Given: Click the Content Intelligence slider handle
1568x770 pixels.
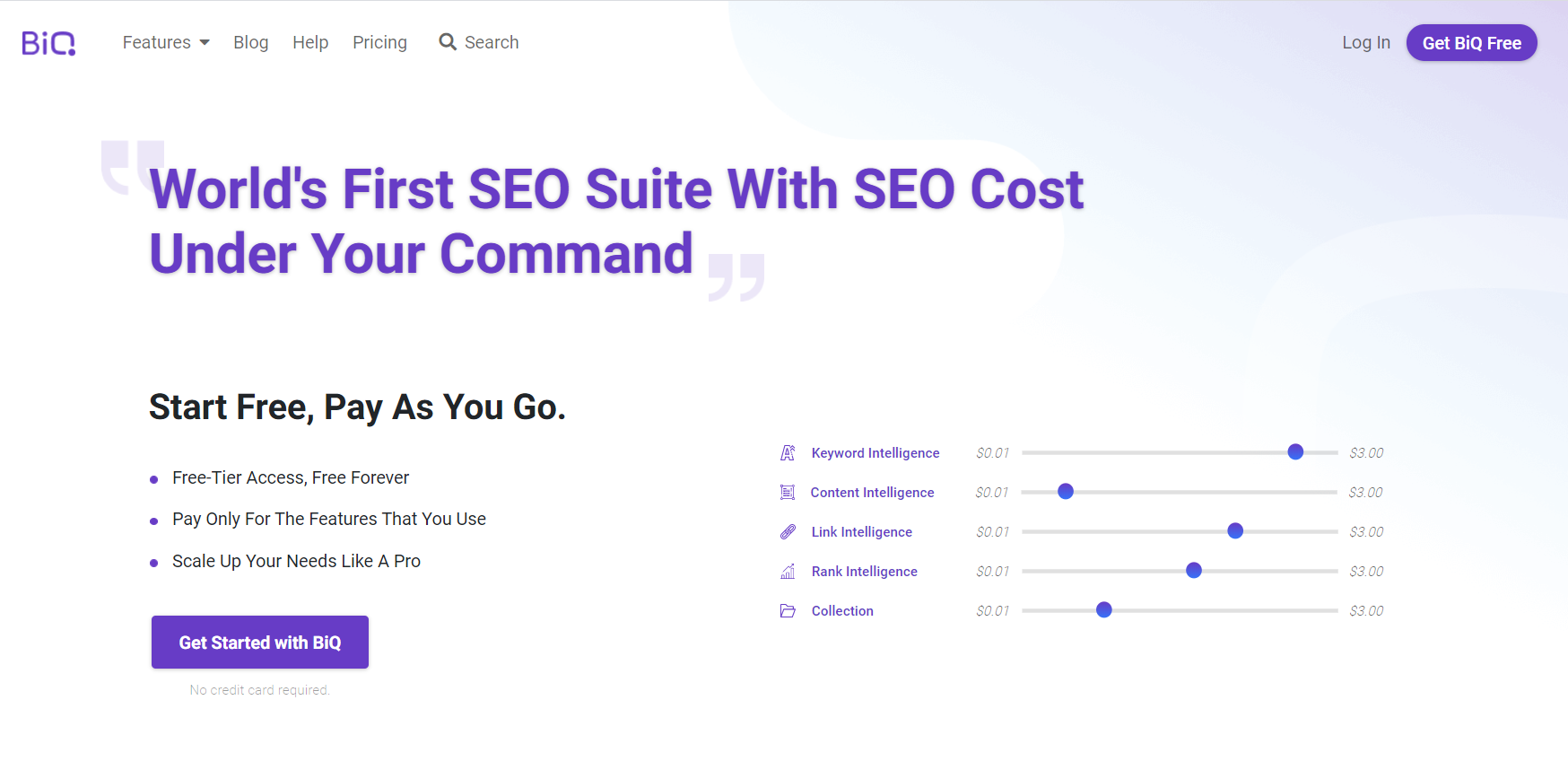Looking at the screenshot, I should [1066, 491].
